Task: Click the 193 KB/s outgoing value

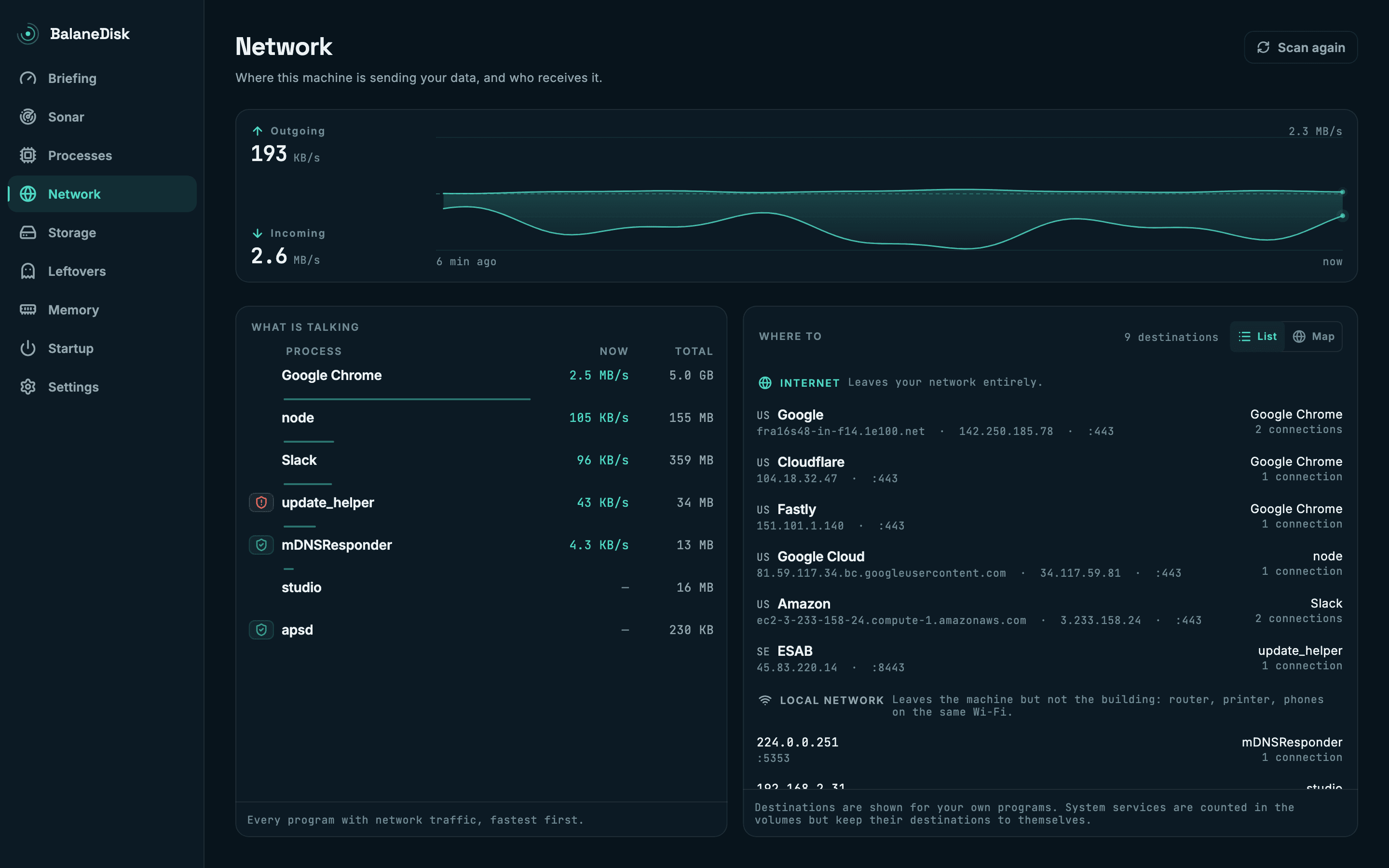Action: tap(285, 154)
